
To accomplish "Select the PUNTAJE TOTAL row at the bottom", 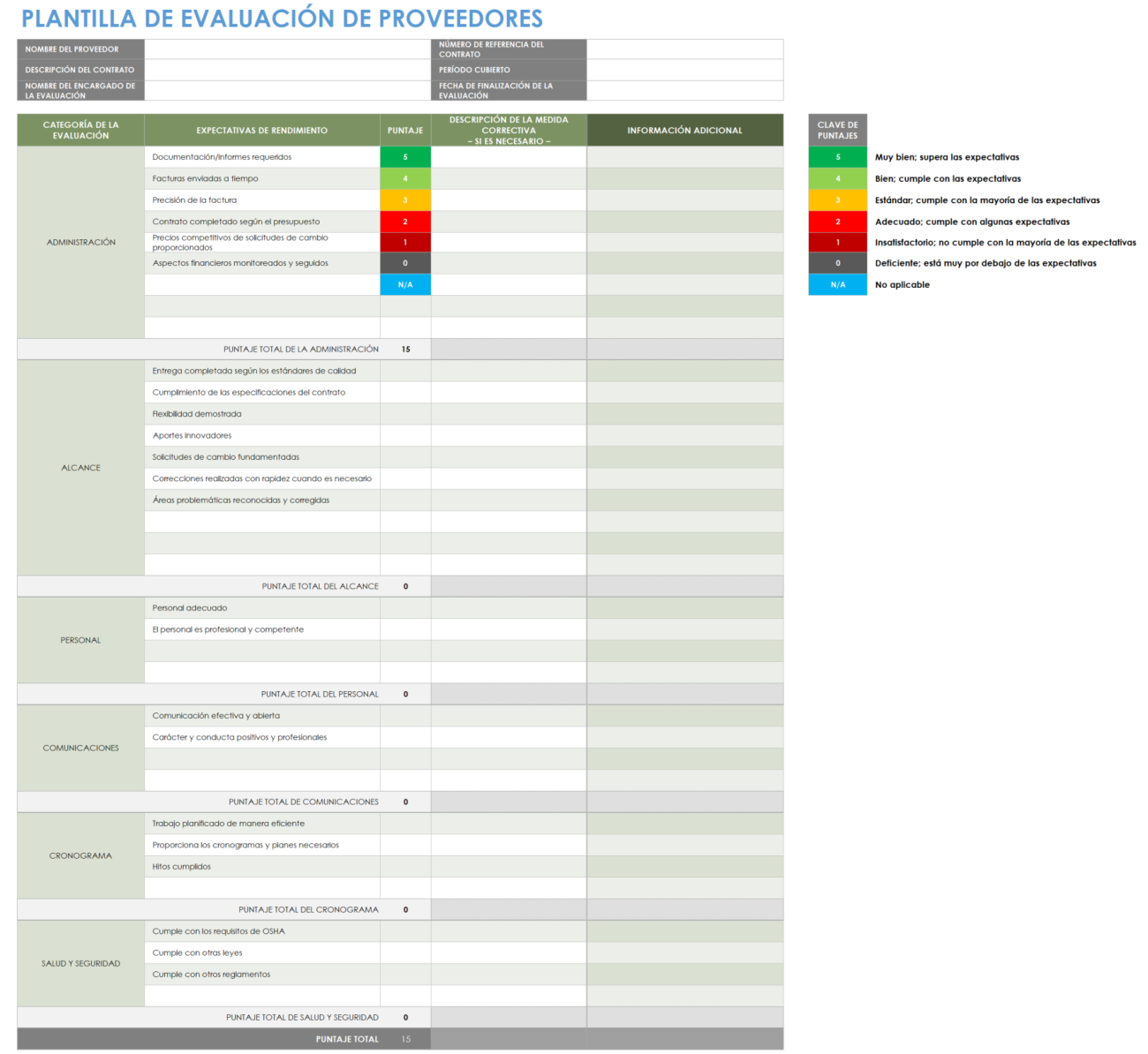I will pos(349,1039).
